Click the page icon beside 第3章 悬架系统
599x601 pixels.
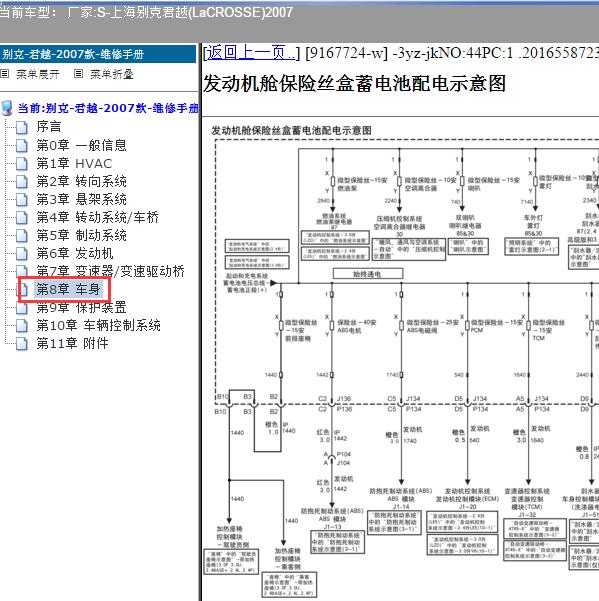click(22, 199)
